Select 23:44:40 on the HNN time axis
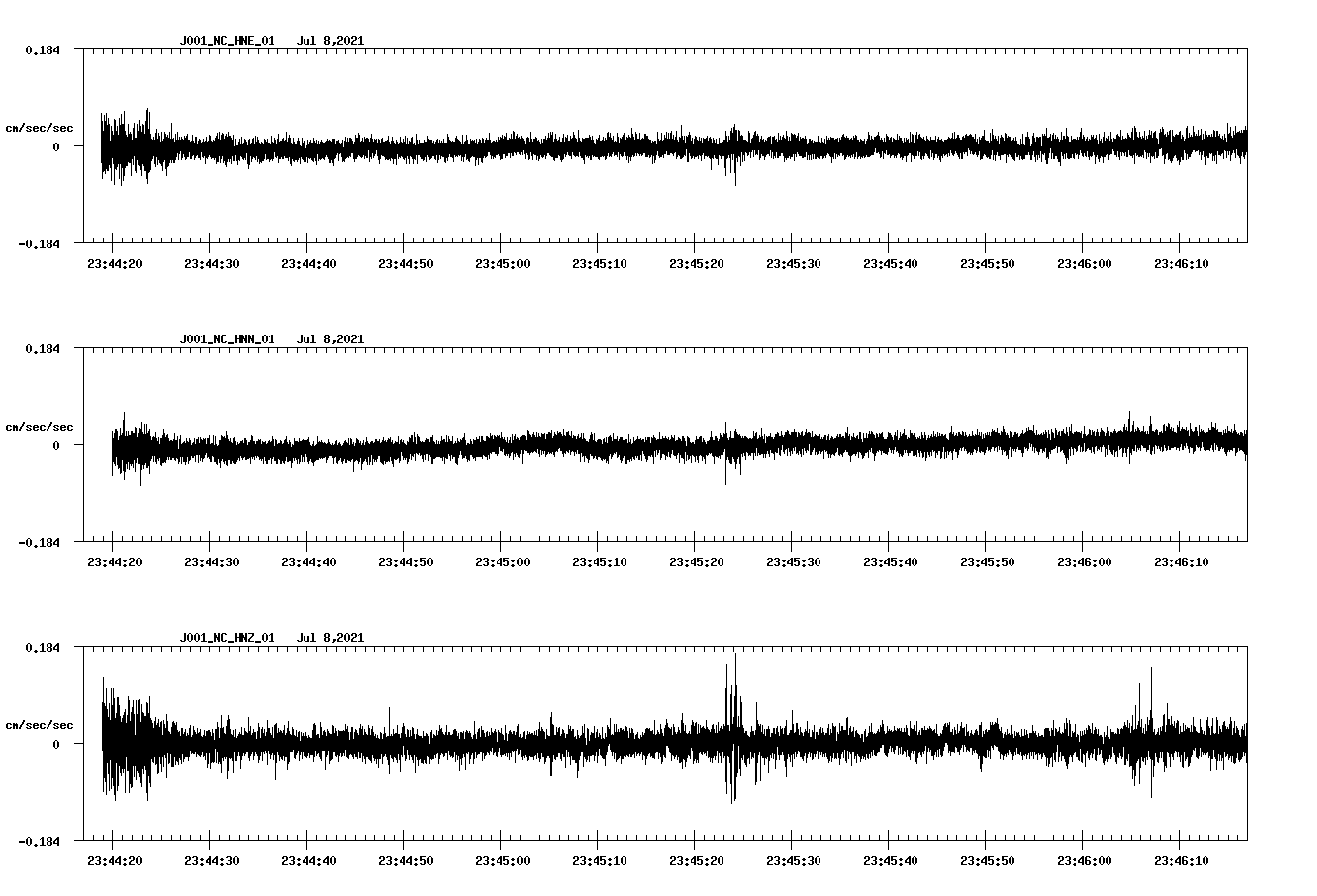1317x896 pixels. (308, 561)
